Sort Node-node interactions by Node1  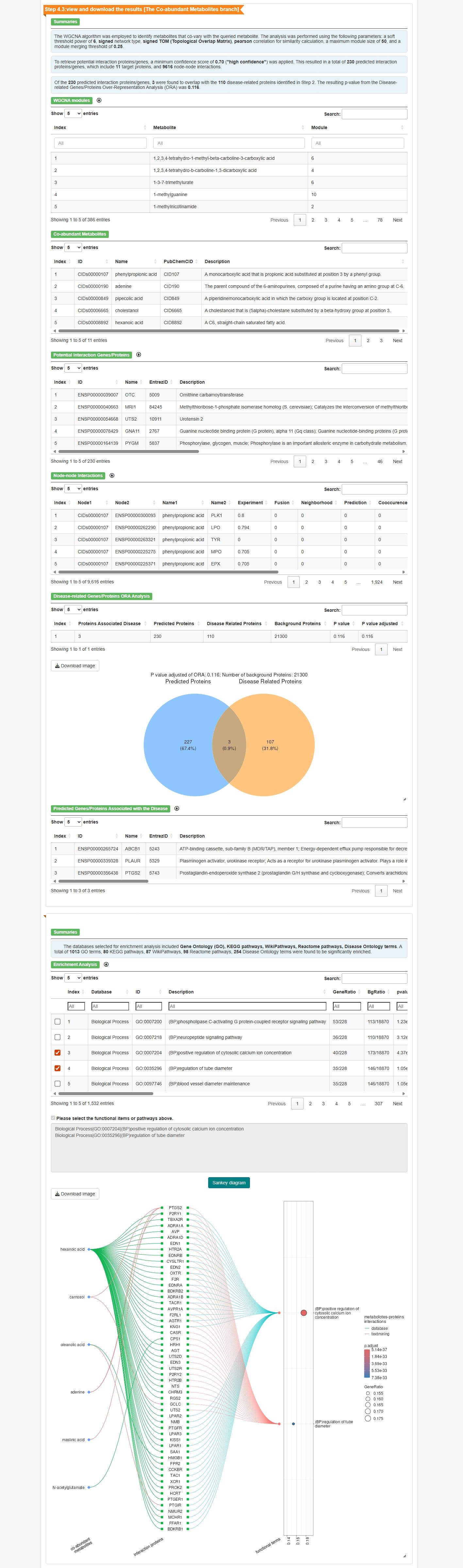point(92,502)
